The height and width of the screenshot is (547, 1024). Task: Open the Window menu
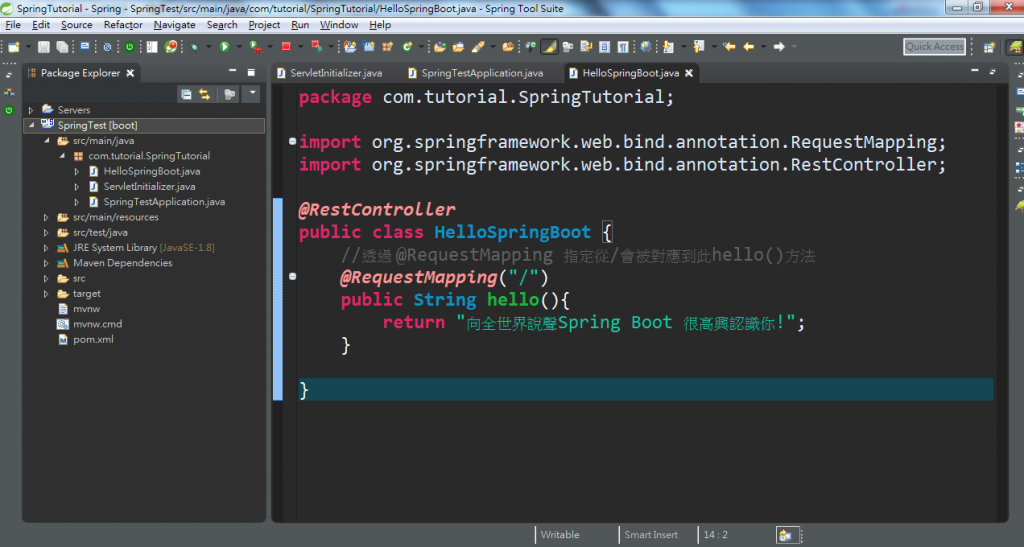tap(339, 25)
